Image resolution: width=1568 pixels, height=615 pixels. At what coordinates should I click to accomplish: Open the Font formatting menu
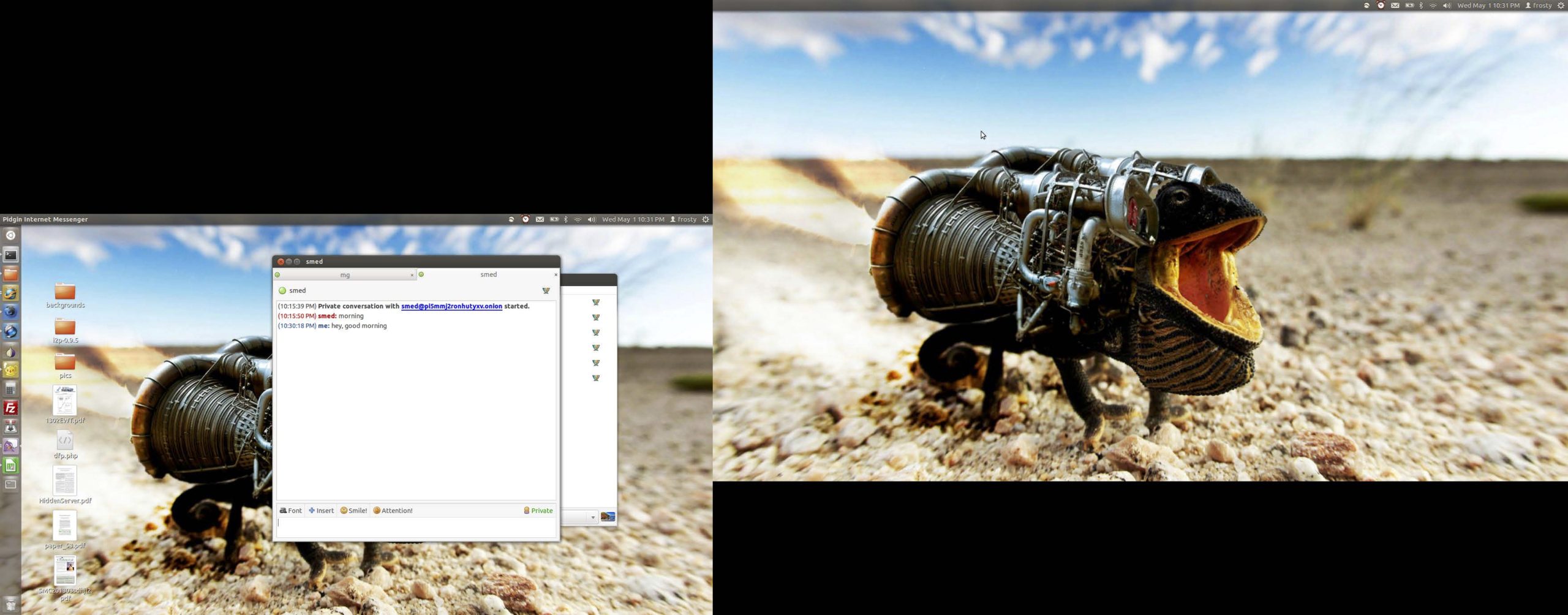(290, 510)
